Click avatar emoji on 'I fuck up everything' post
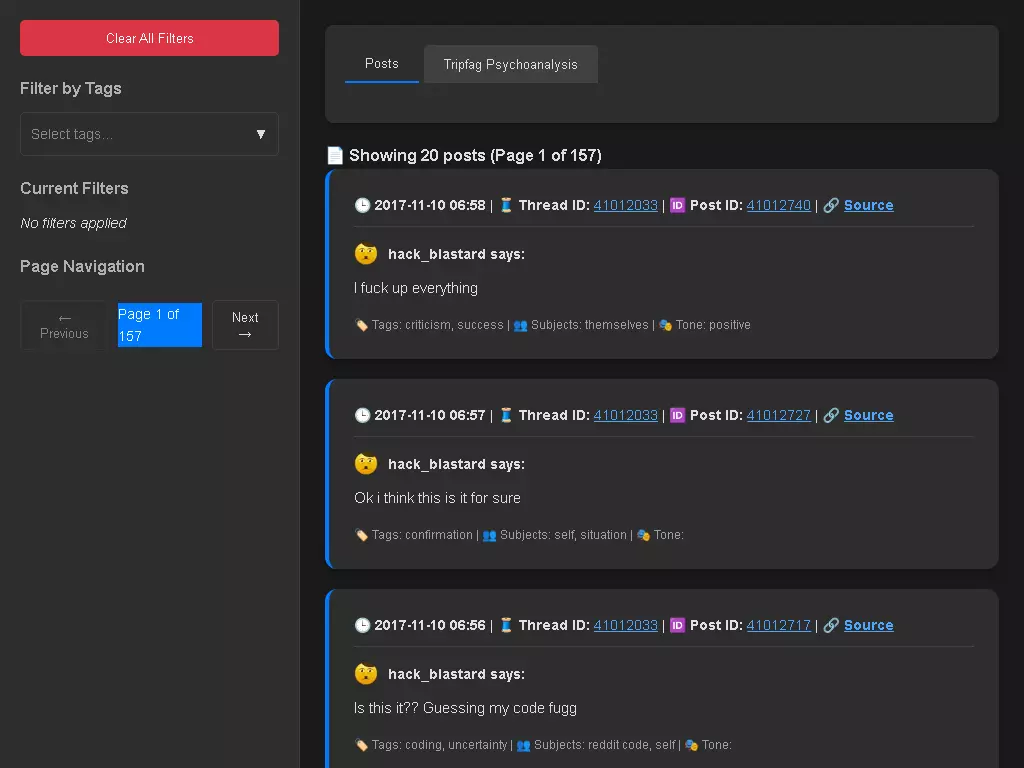The width and height of the screenshot is (1024, 768). coord(366,253)
